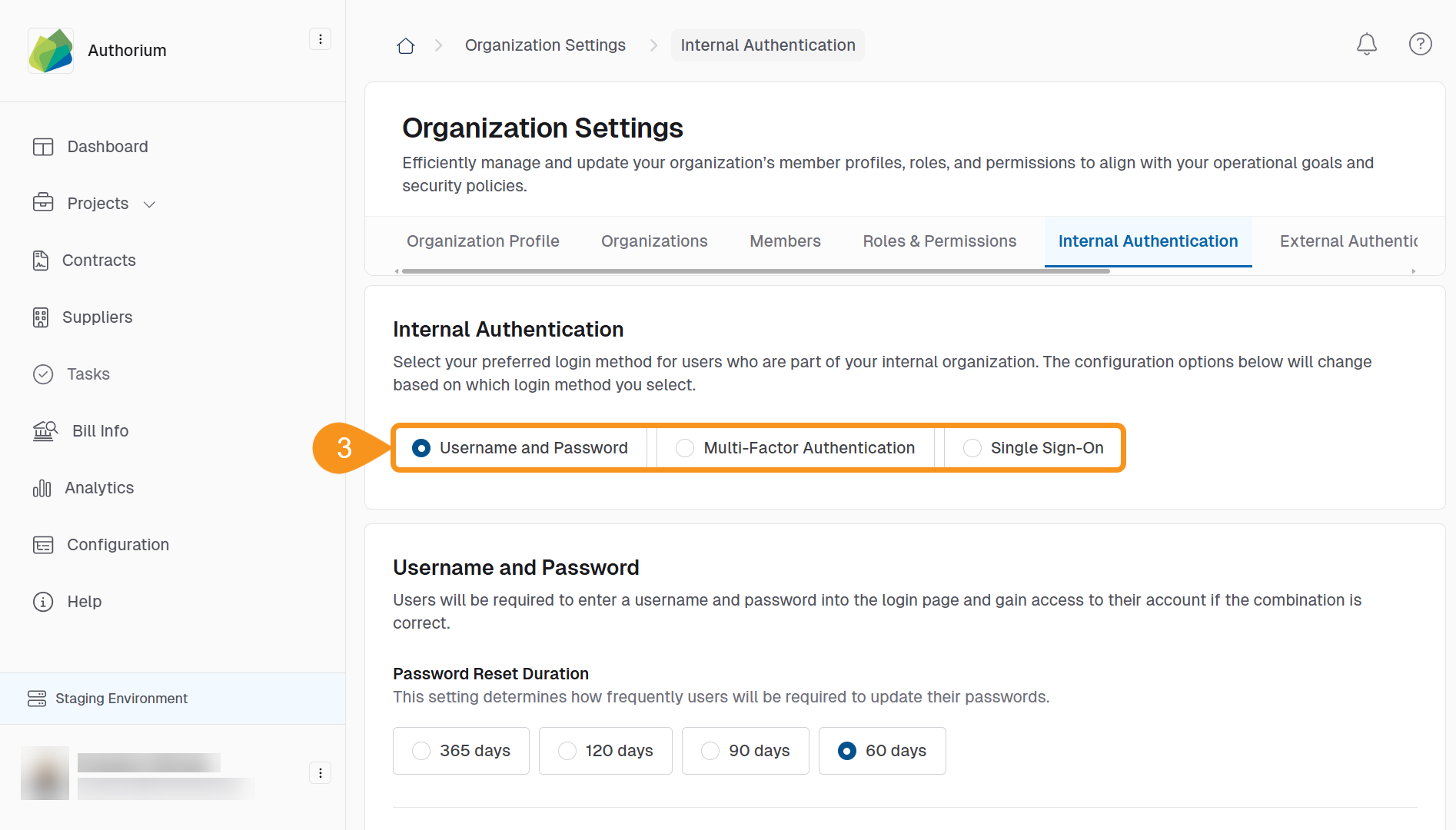
Task: Navigate to Suppliers in sidebar
Action: point(97,317)
